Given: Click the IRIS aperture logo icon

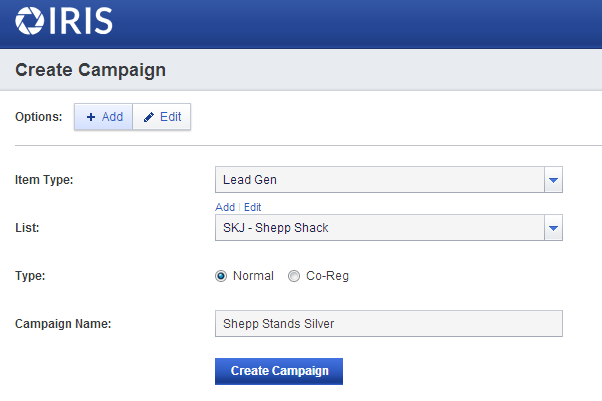Looking at the screenshot, I should point(30,21).
